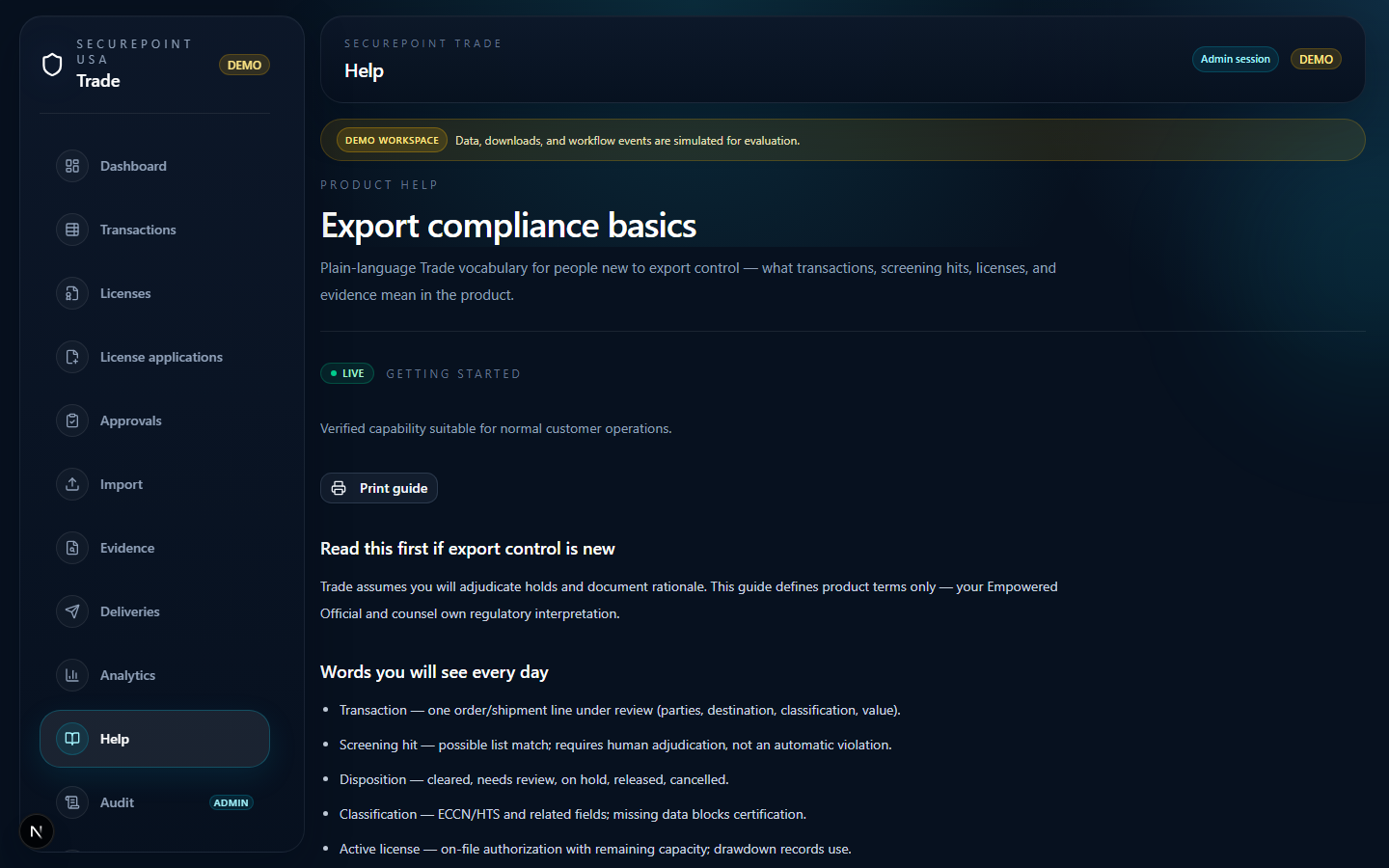Viewport: 1389px width, 868px height.
Task: Click the Deliveries paper plane icon
Action: (x=72, y=611)
